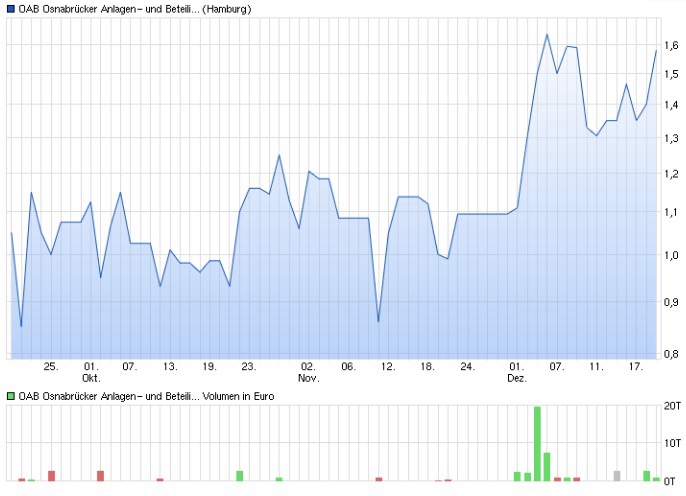The width and height of the screenshot is (686, 496).
Task: Click the '1,2' price axis label
Action: click(x=668, y=175)
